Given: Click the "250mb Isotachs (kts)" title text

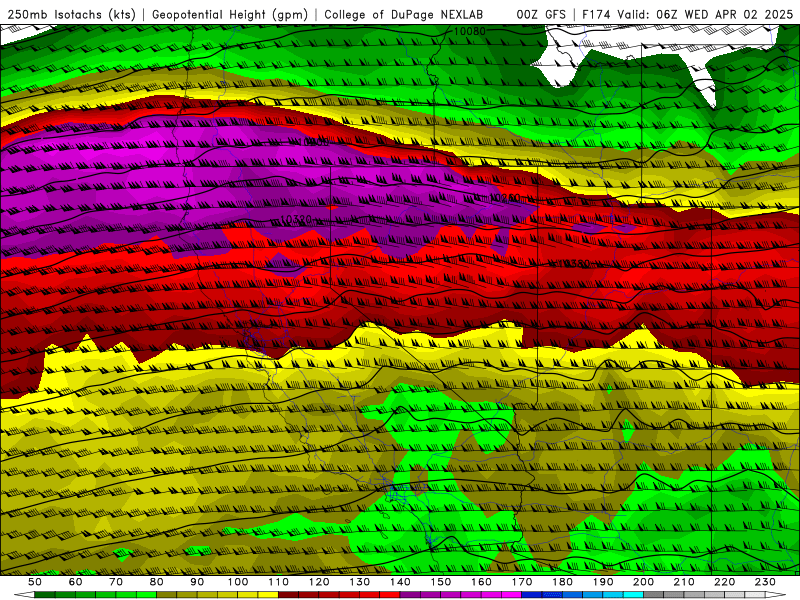Looking at the screenshot, I should pyautogui.click(x=71, y=14).
